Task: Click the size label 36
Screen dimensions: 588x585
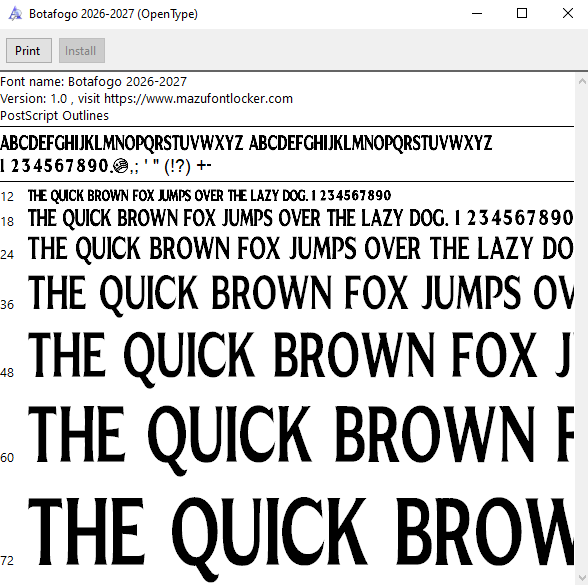Action: tap(7, 305)
